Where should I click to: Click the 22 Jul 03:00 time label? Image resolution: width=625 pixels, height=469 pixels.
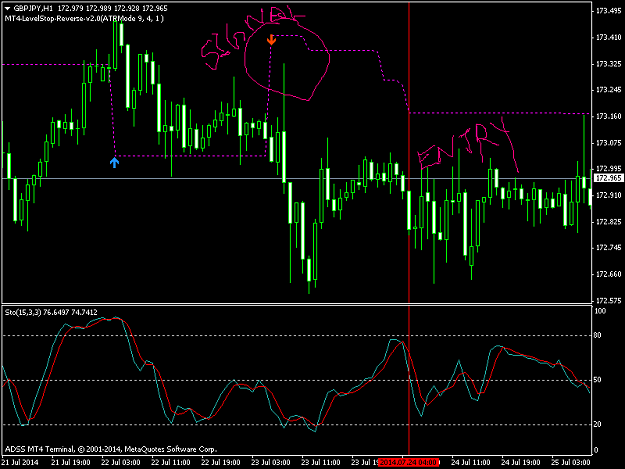tap(121, 463)
